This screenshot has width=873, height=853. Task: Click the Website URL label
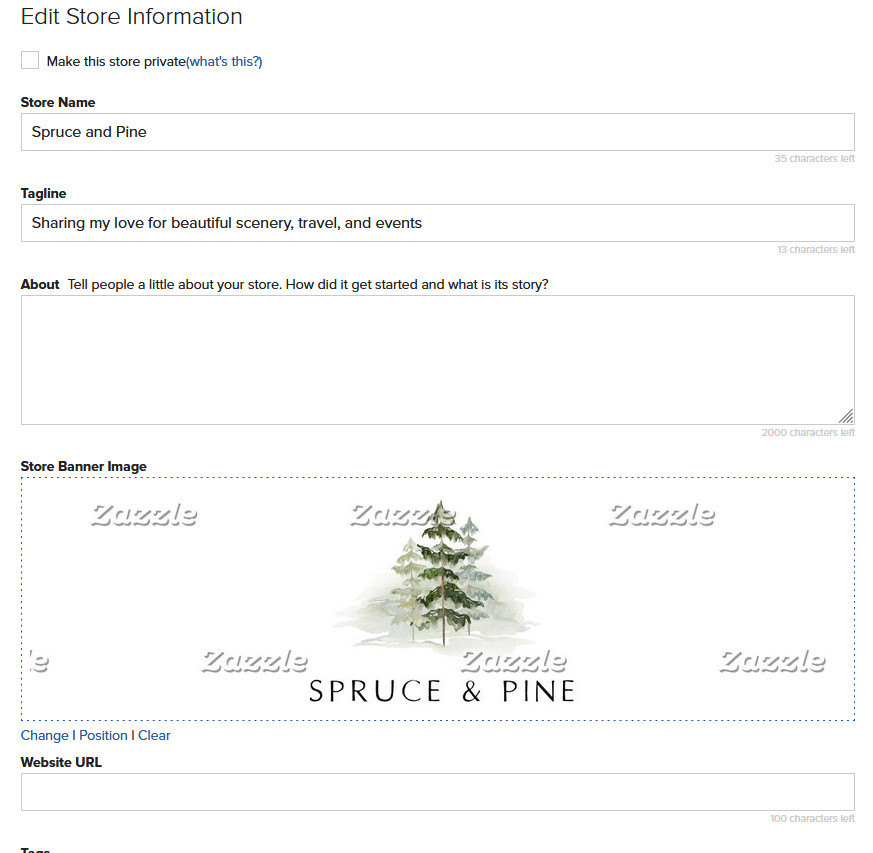(x=61, y=762)
